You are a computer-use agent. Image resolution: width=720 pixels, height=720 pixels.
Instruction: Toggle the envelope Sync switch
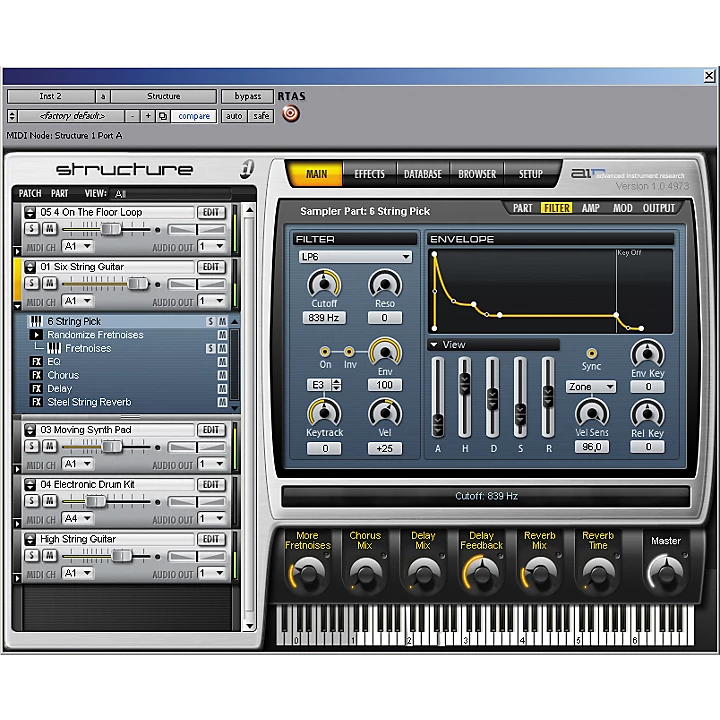tap(592, 353)
